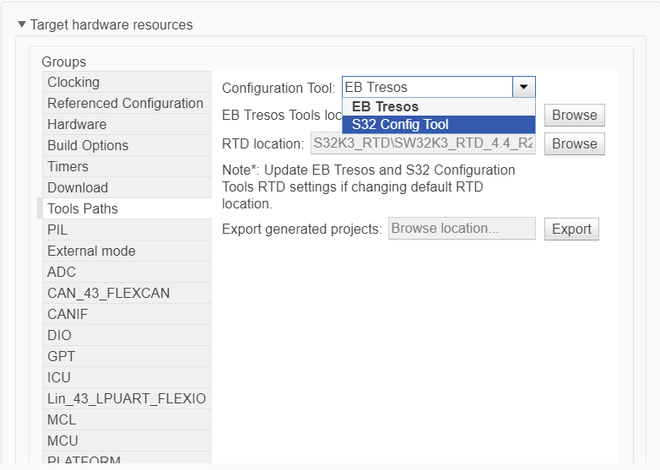
Task: Open the CAN_43_FLEXCAN group
Action: coord(108,292)
